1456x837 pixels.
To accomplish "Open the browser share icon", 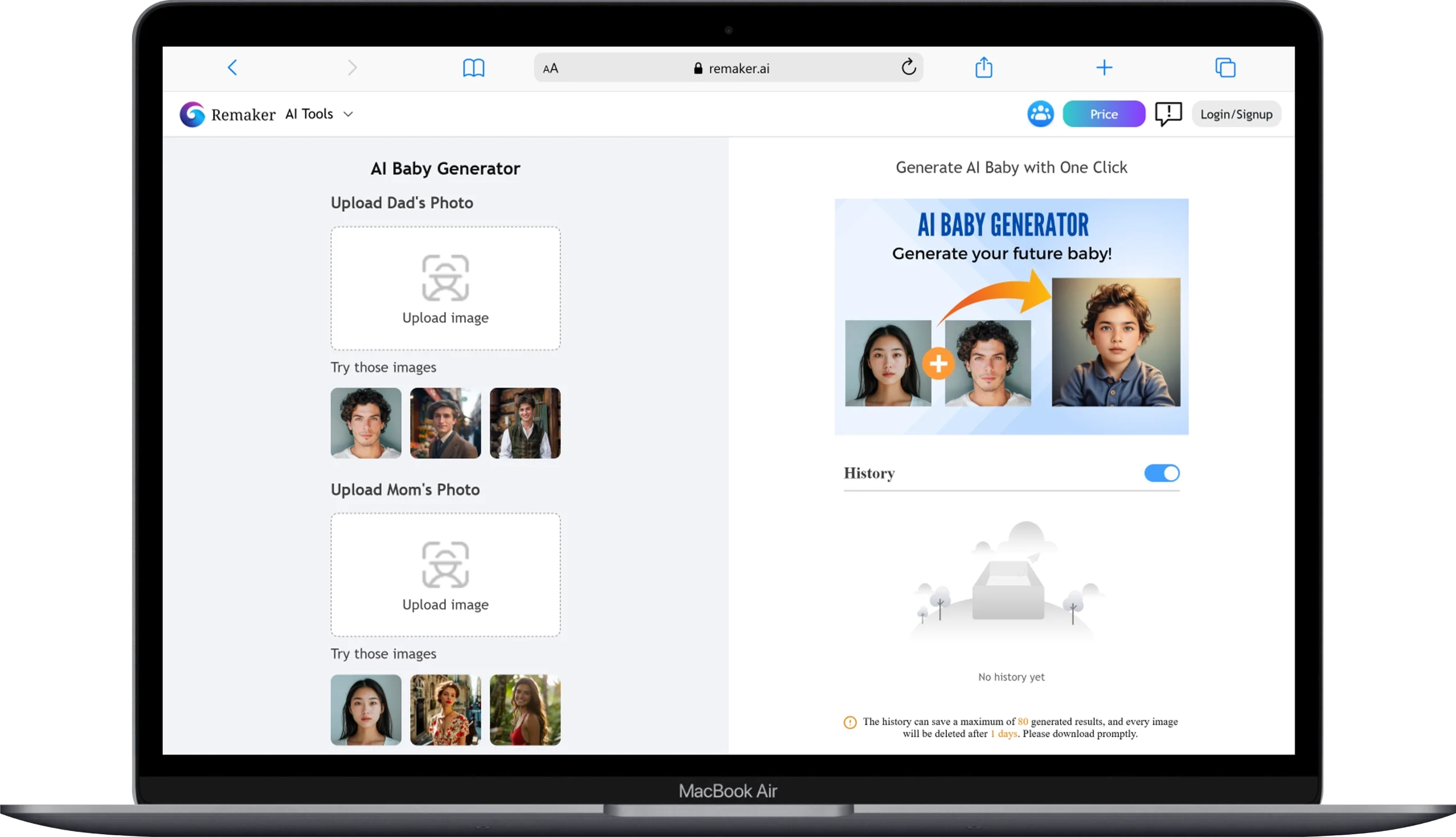I will click(x=984, y=67).
